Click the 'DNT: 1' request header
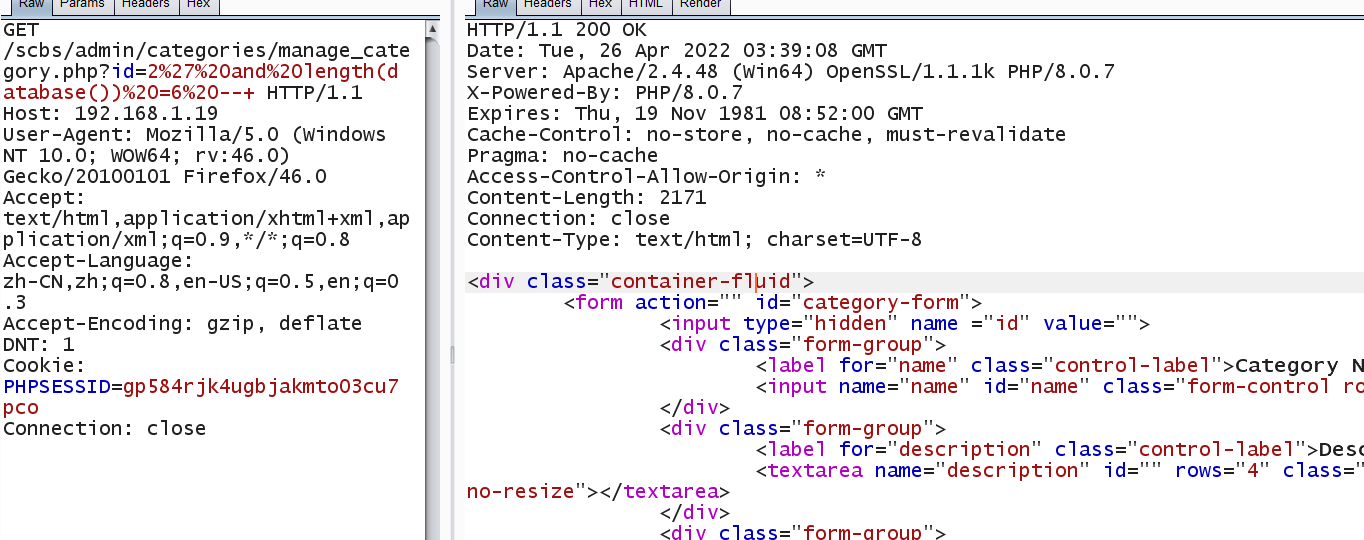Screen dimensions: 1364x540 pos(39,344)
